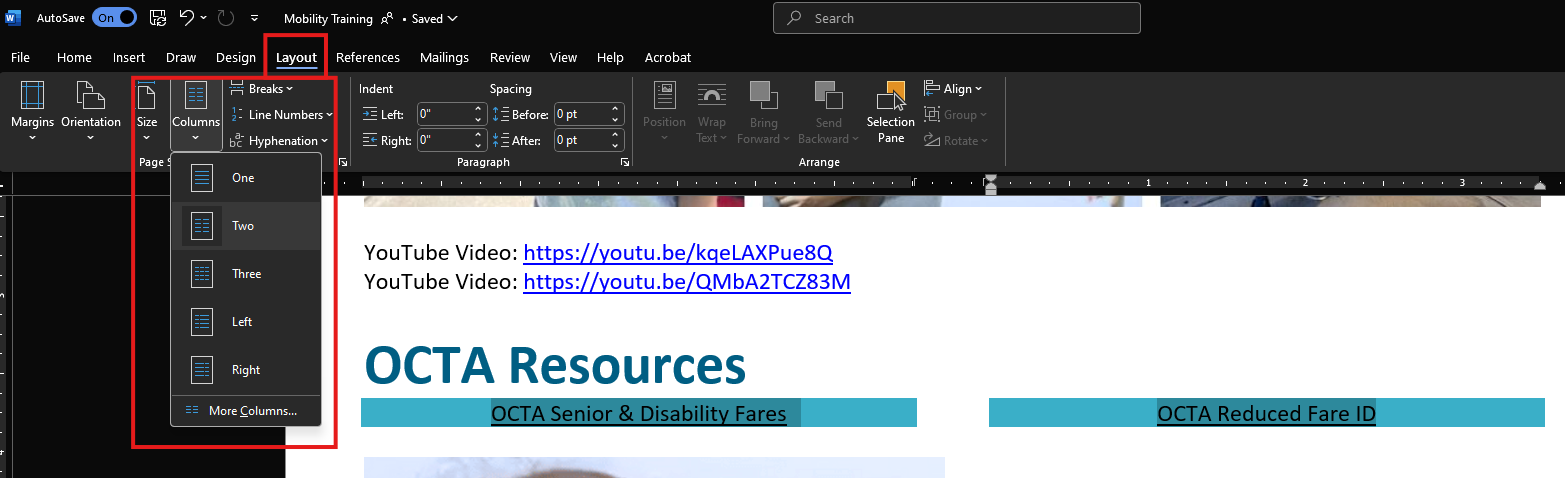The width and height of the screenshot is (1565, 478).
Task: Click the Spacing After field
Action: click(581, 141)
